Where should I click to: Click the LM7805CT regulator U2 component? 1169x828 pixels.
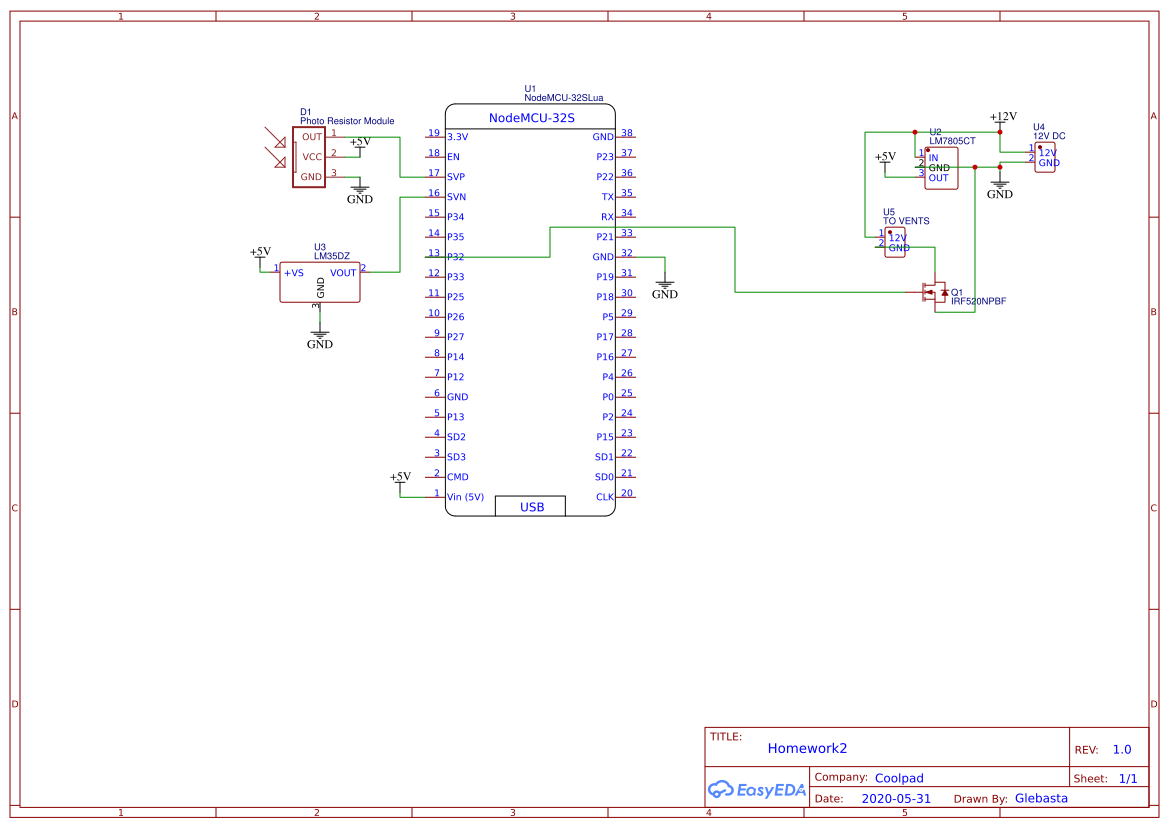pyautogui.click(x=942, y=168)
